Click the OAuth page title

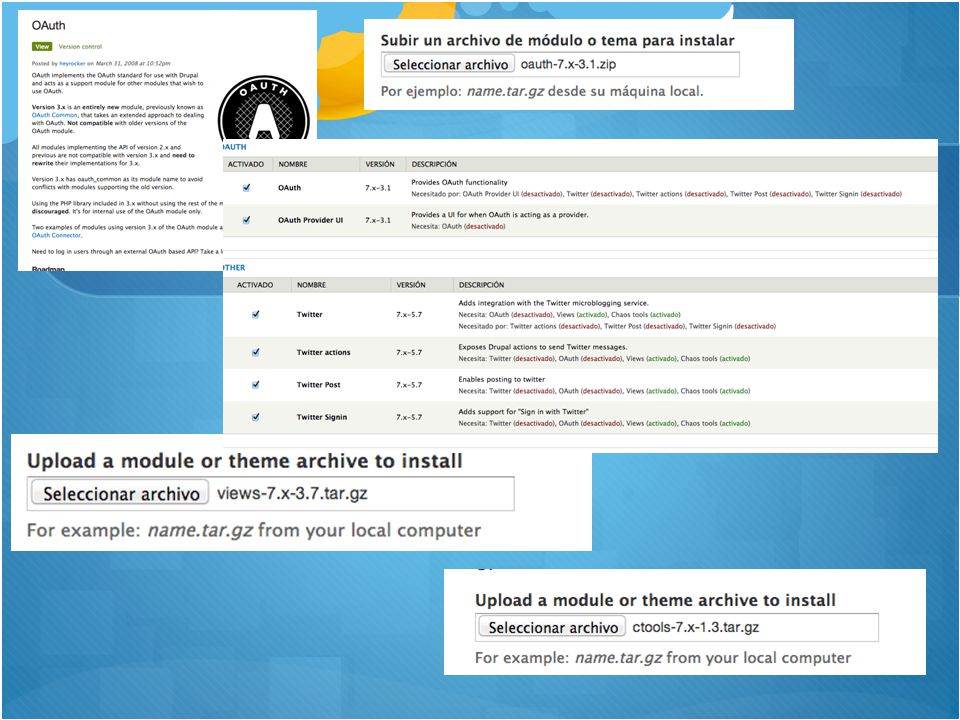tap(48, 26)
